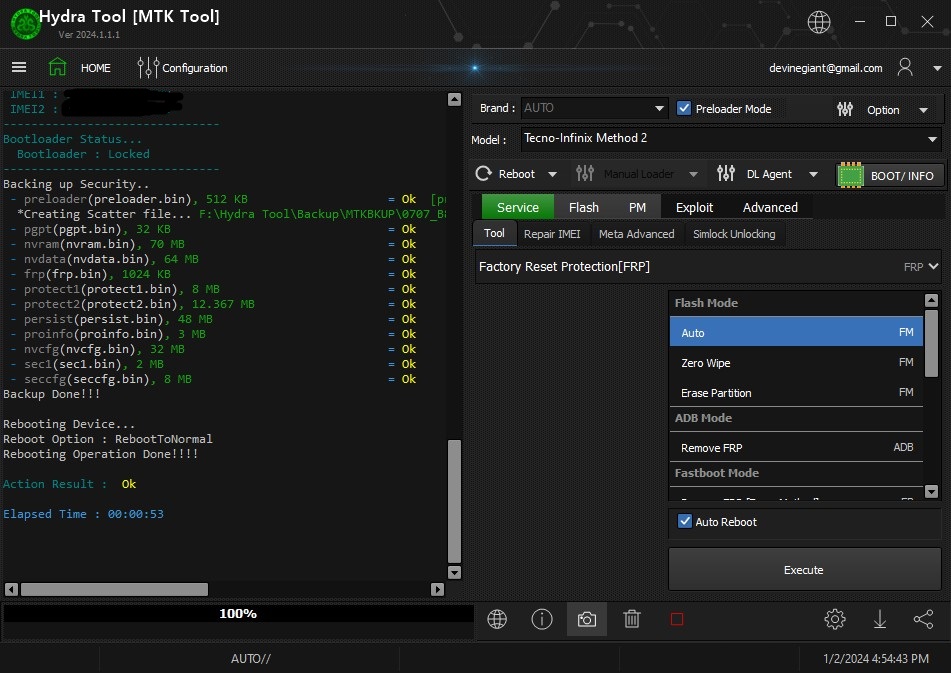Open the Brand AUTO dropdown
The width and height of the screenshot is (951, 673).
tap(594, 109)
